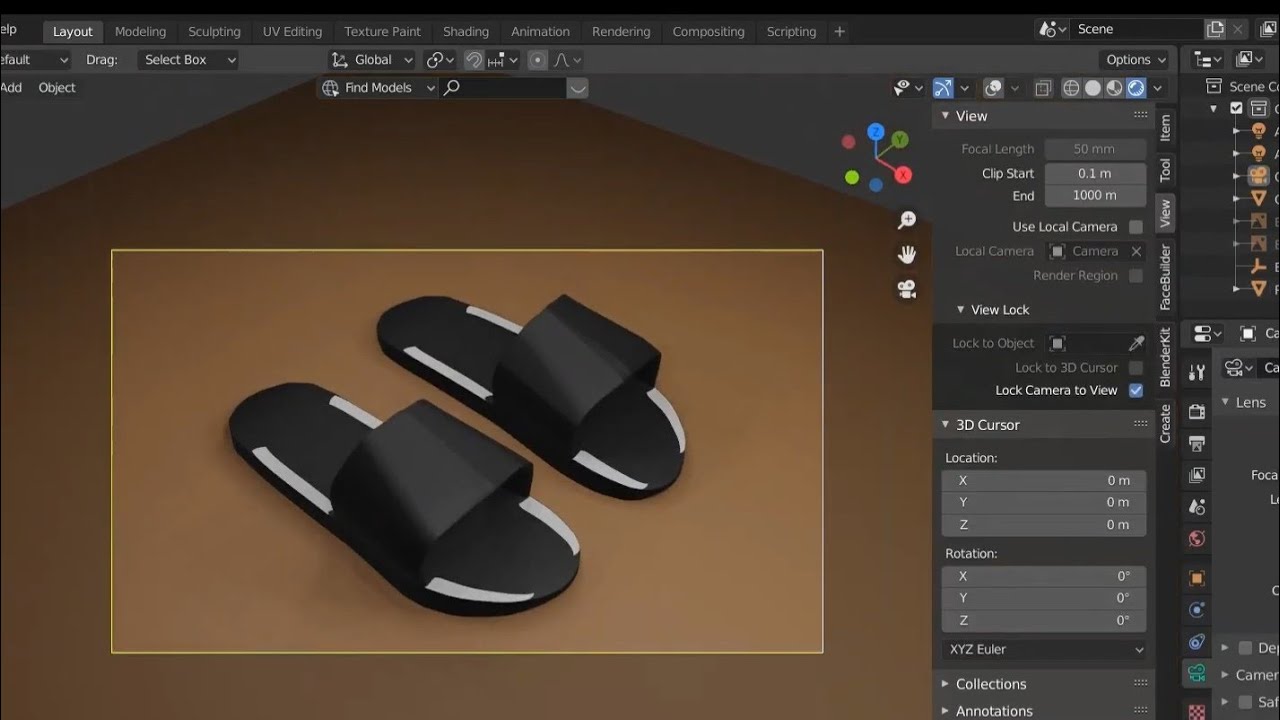Click the viewport zoom magnifier icon
This screenshot has width=1280, height=720.
pyautogui.click(x=907, y=220)
